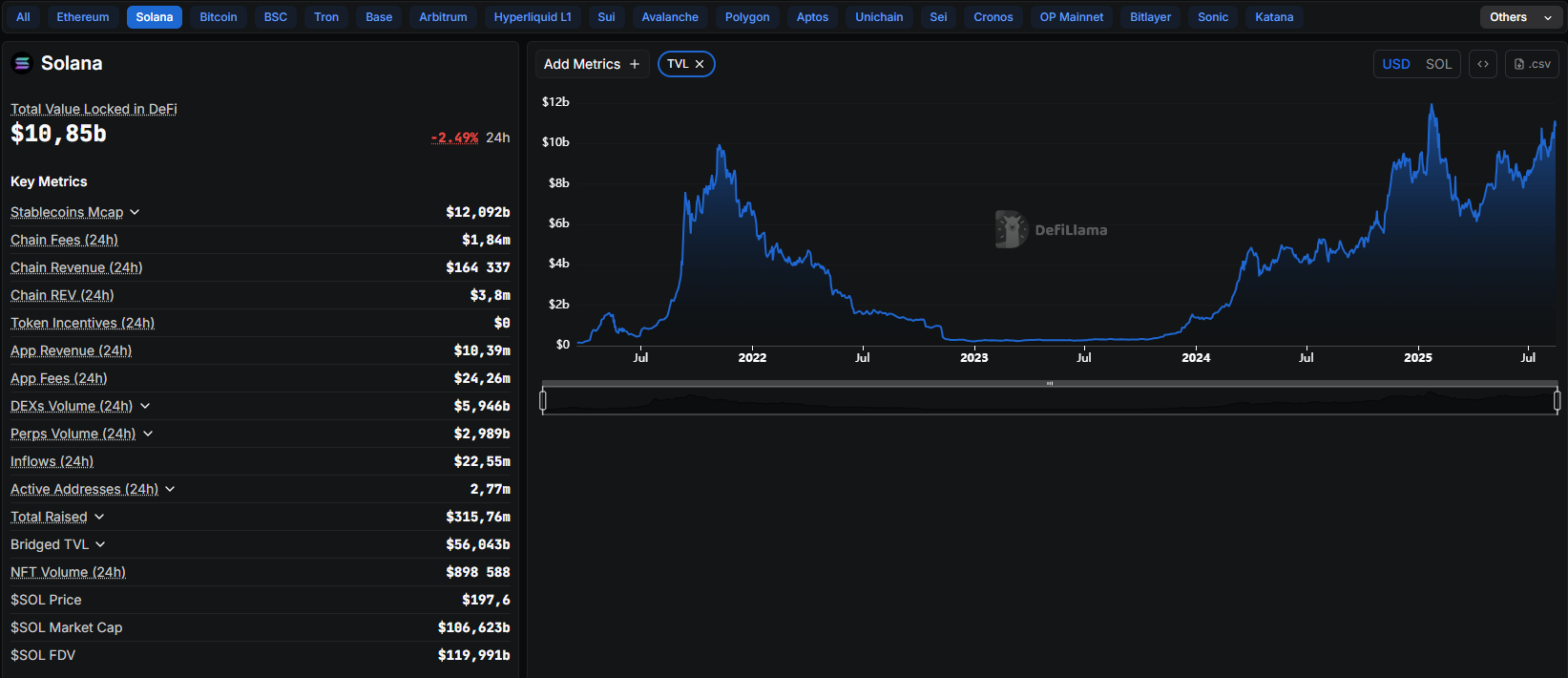This screenshot has width=1568, height=678.
Task: Switch chart denomination to USD
Action: click(x=1396, y=64)
